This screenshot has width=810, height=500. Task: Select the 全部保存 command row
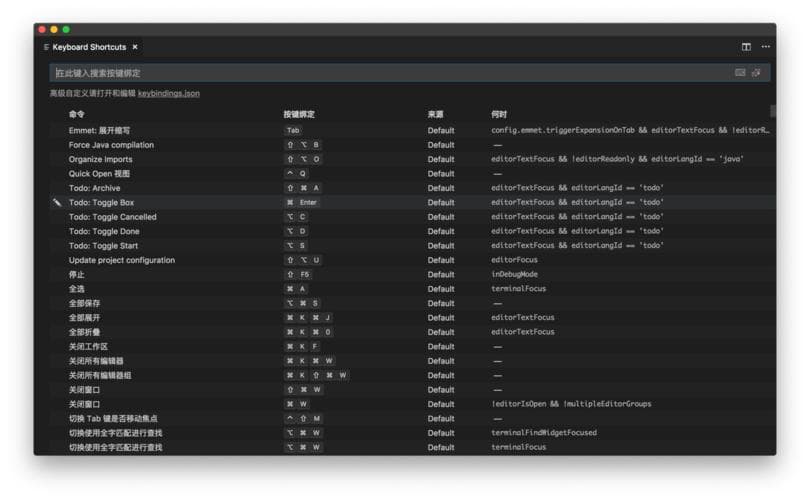coord(412,303)
